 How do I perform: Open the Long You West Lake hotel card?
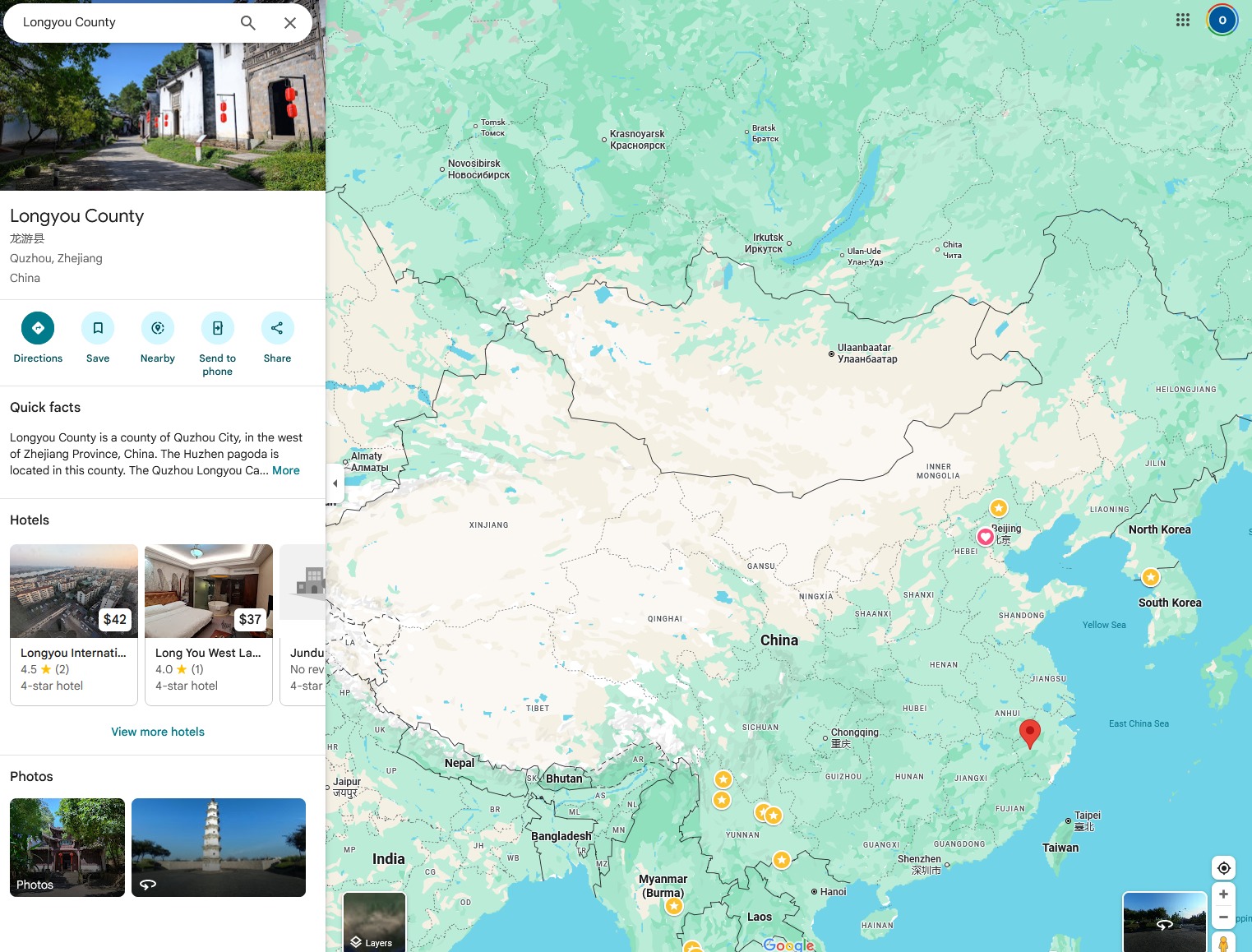(209, 625)
